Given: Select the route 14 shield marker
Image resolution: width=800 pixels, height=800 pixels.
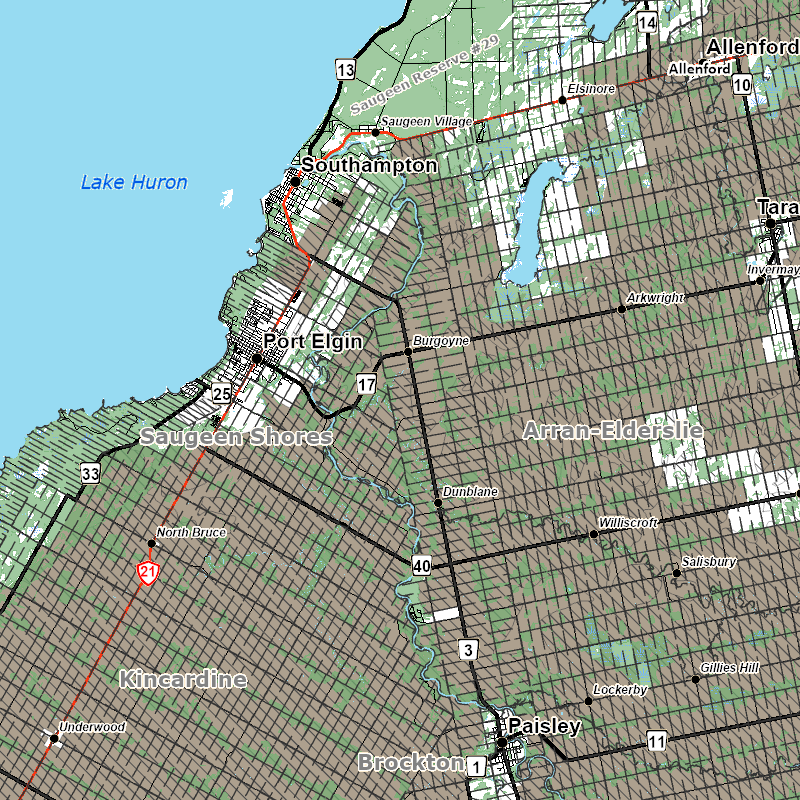Looking at the screenshot, I should pyautogui.click(x=647, y=22).
